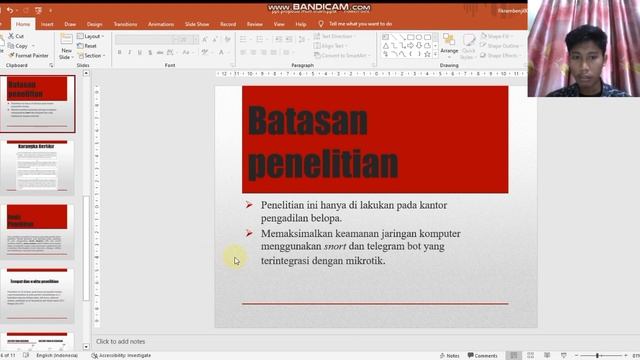Toggle Text Shadow formatting

(x=150, y=53)
